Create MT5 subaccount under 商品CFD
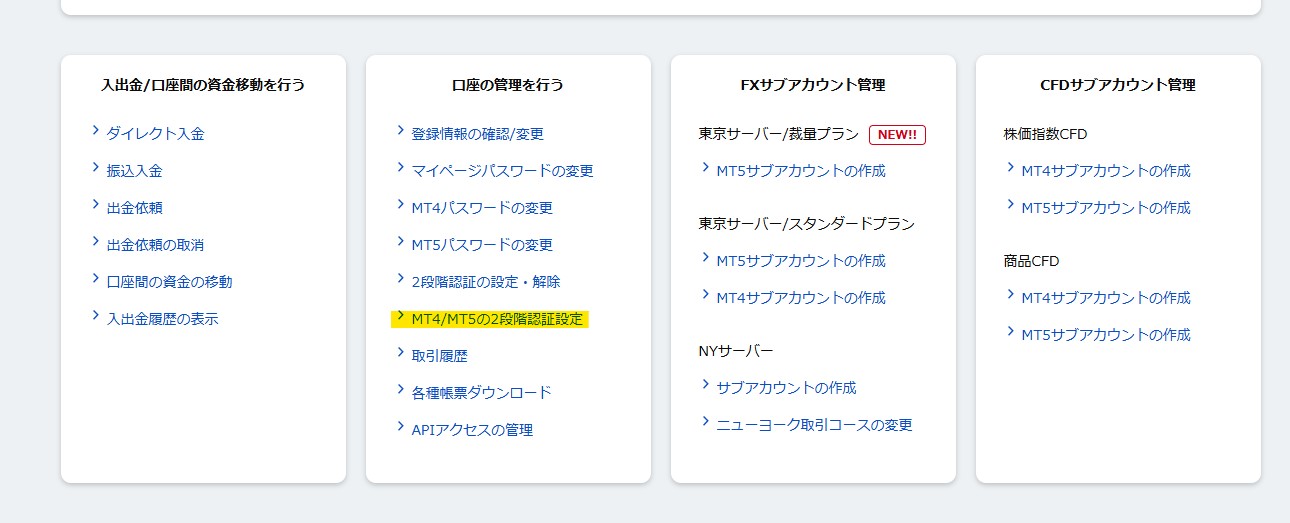Image resolution: width=1290 pixels, height=523 pixels. point(1106,335)
